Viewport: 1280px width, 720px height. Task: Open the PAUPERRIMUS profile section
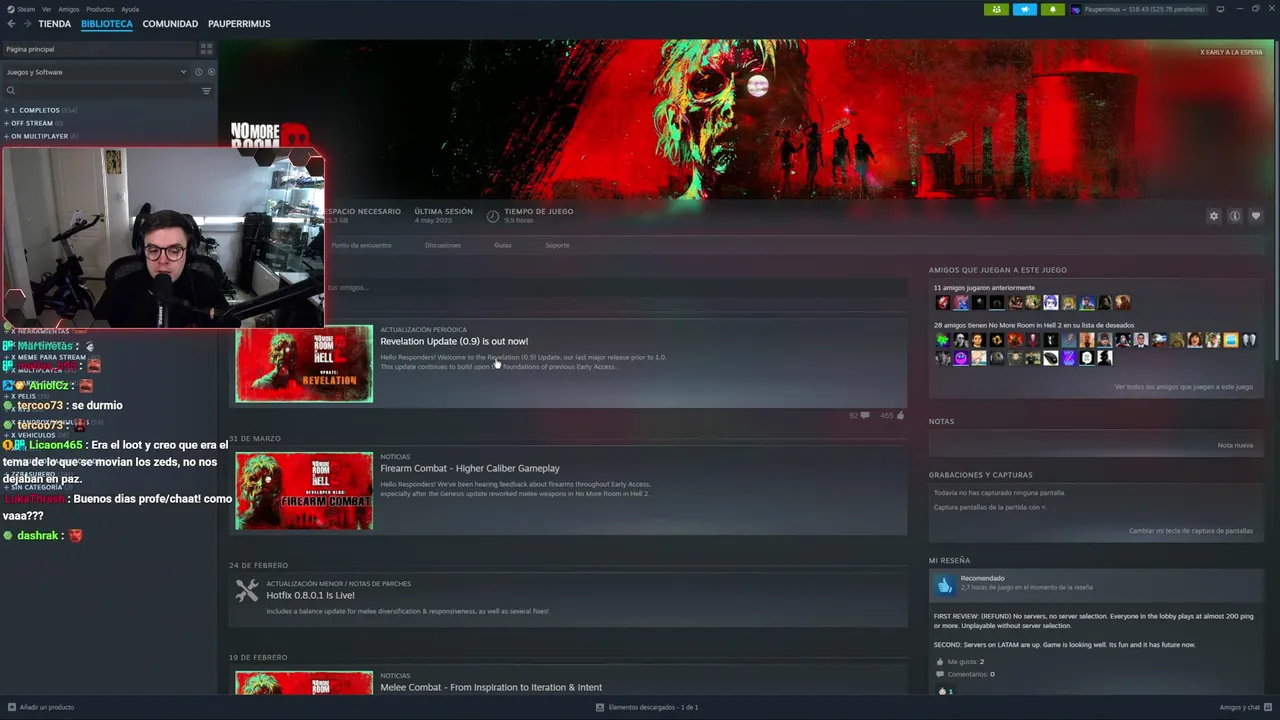239,24
